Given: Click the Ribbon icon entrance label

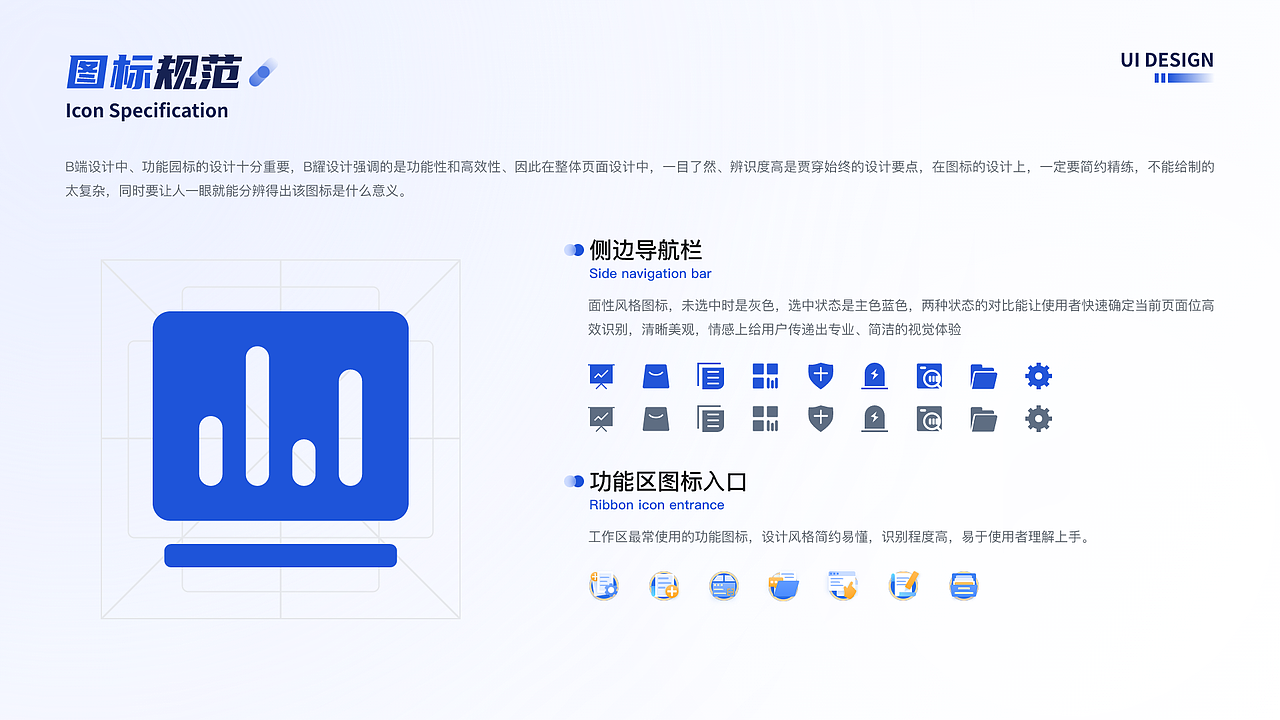Looking at the screenshot, I should pyautogui.click(x=657, y=505).
